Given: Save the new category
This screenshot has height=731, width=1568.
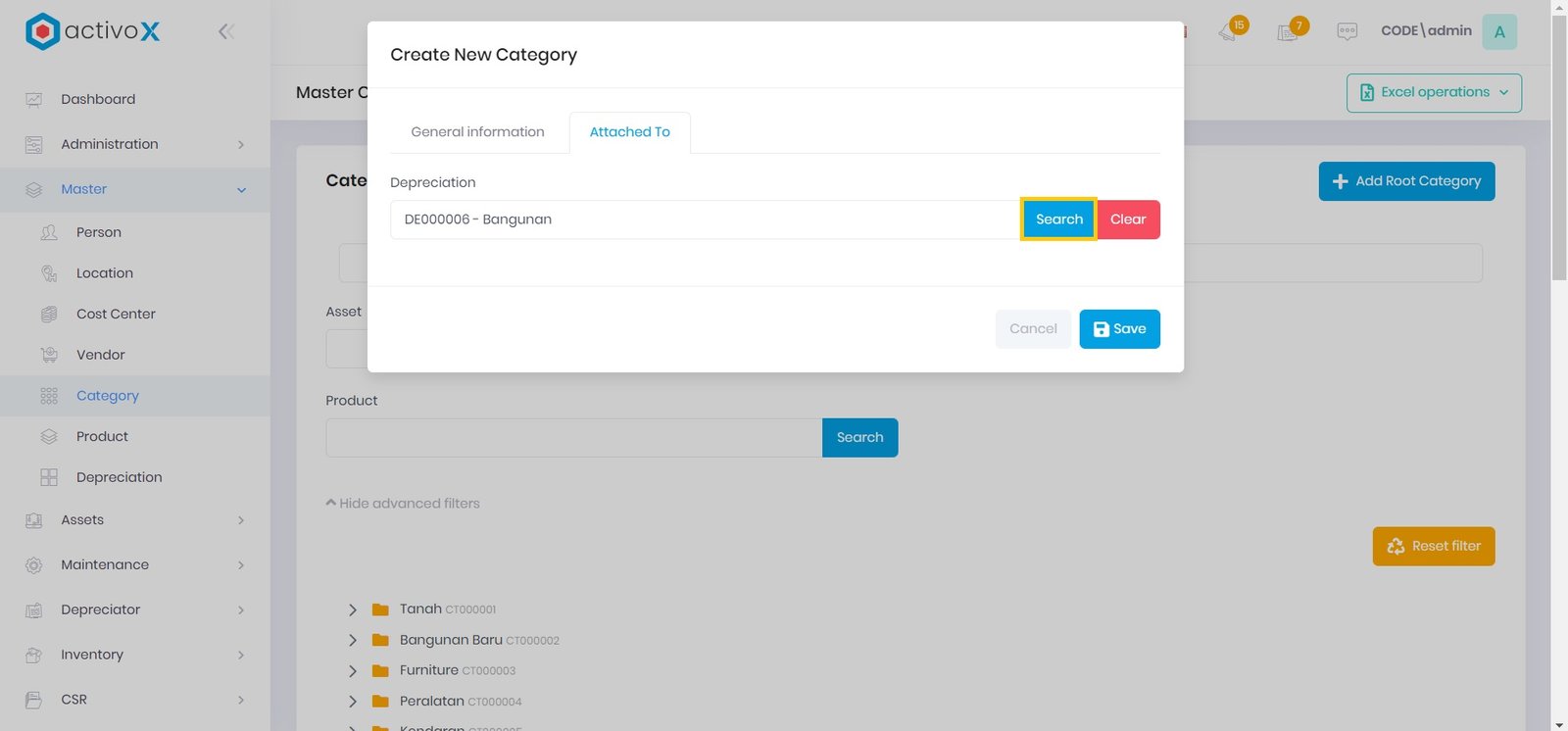Looking at the screenshot, I should tap(1119, 329).
